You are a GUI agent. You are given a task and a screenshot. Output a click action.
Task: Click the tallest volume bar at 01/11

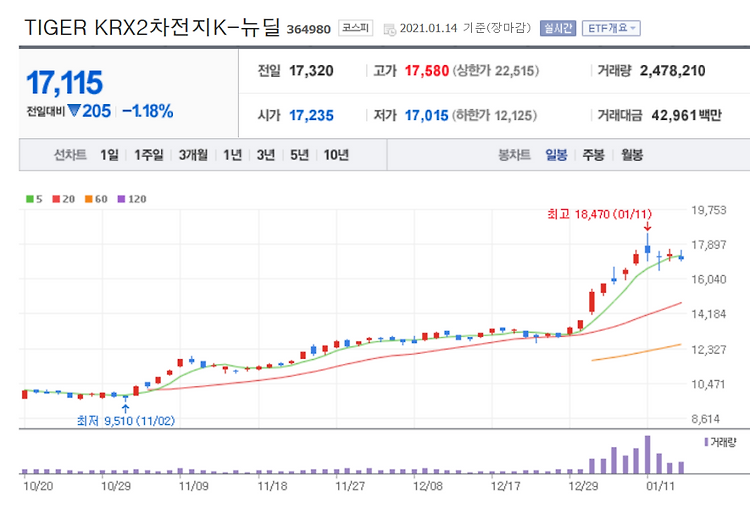648,454
